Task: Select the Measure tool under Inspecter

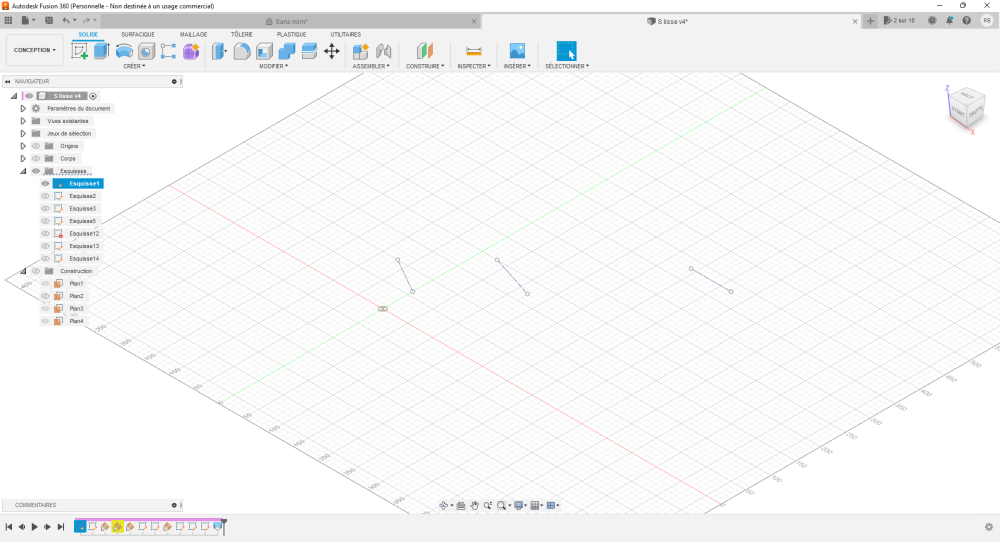Action: tap(474, 51)
